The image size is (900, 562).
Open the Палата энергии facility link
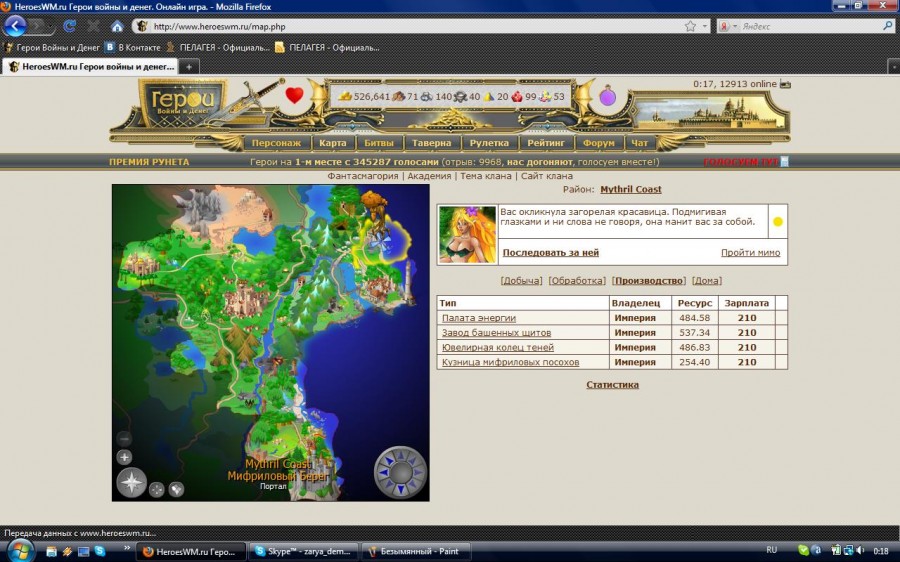[479, 318]
